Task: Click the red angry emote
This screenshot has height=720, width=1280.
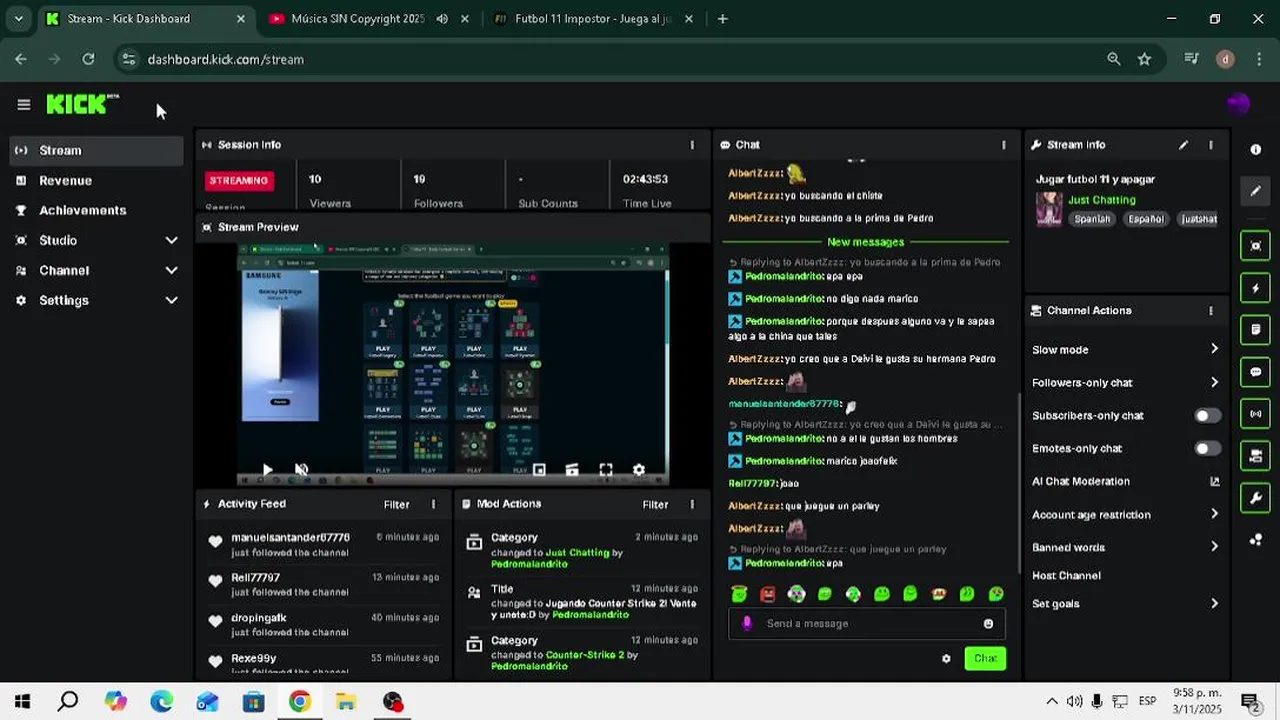Action: tap(767, 594)
